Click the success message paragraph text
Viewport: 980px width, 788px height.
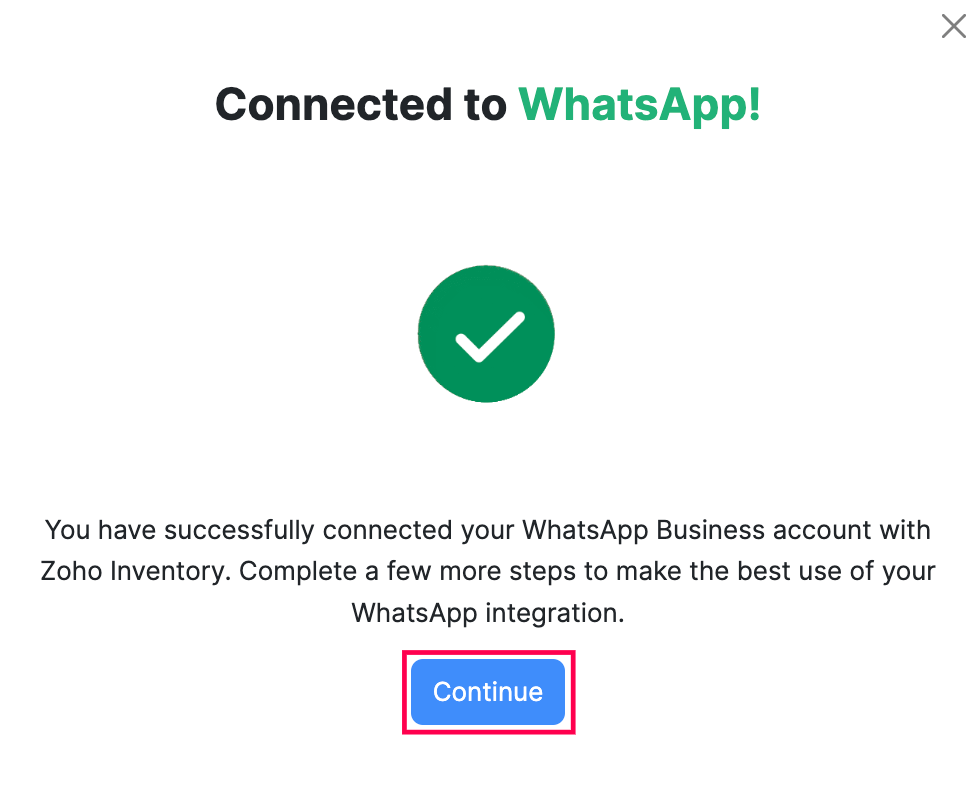[x=488, y=571]
